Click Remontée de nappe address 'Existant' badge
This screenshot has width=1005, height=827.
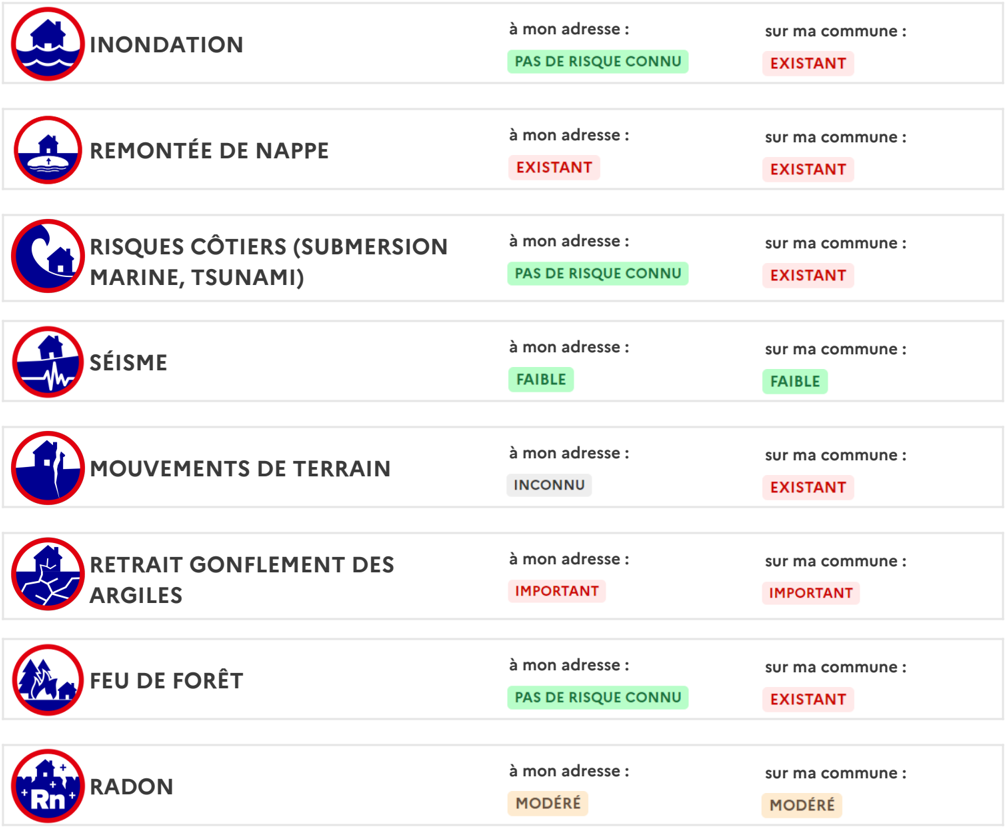tap(554, 168)
